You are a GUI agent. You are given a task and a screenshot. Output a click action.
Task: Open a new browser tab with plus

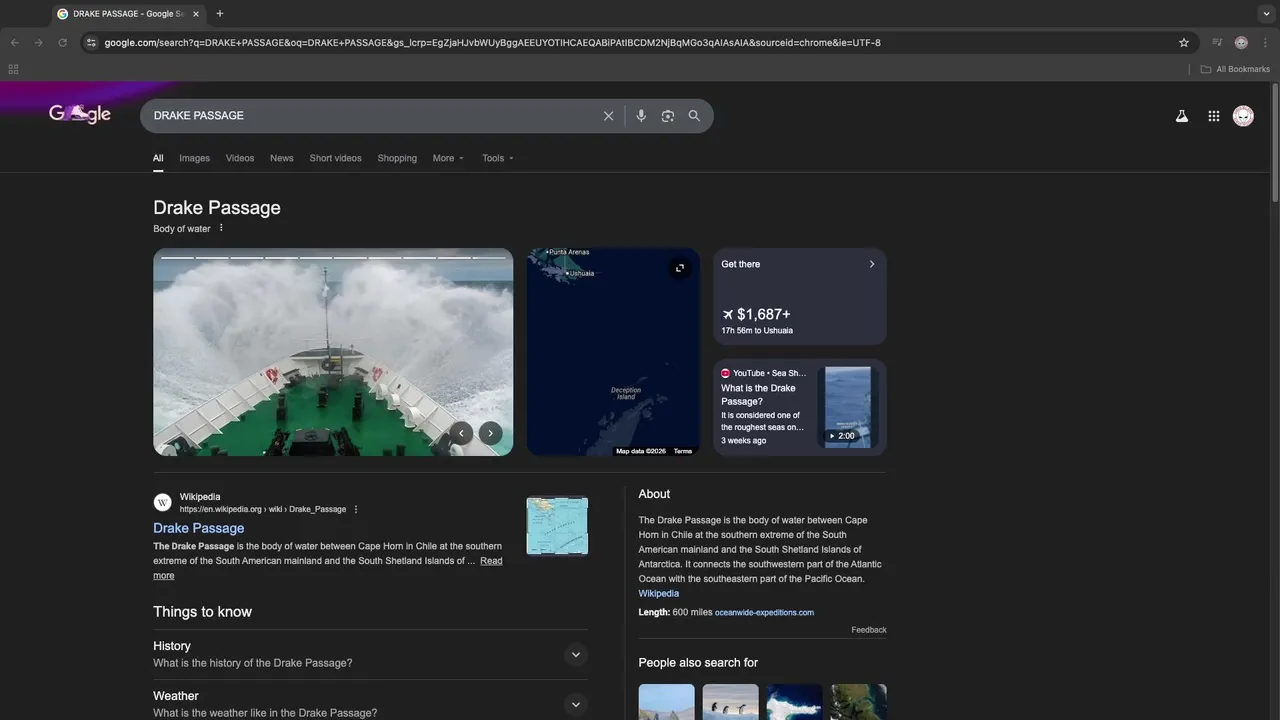(220, 14)
